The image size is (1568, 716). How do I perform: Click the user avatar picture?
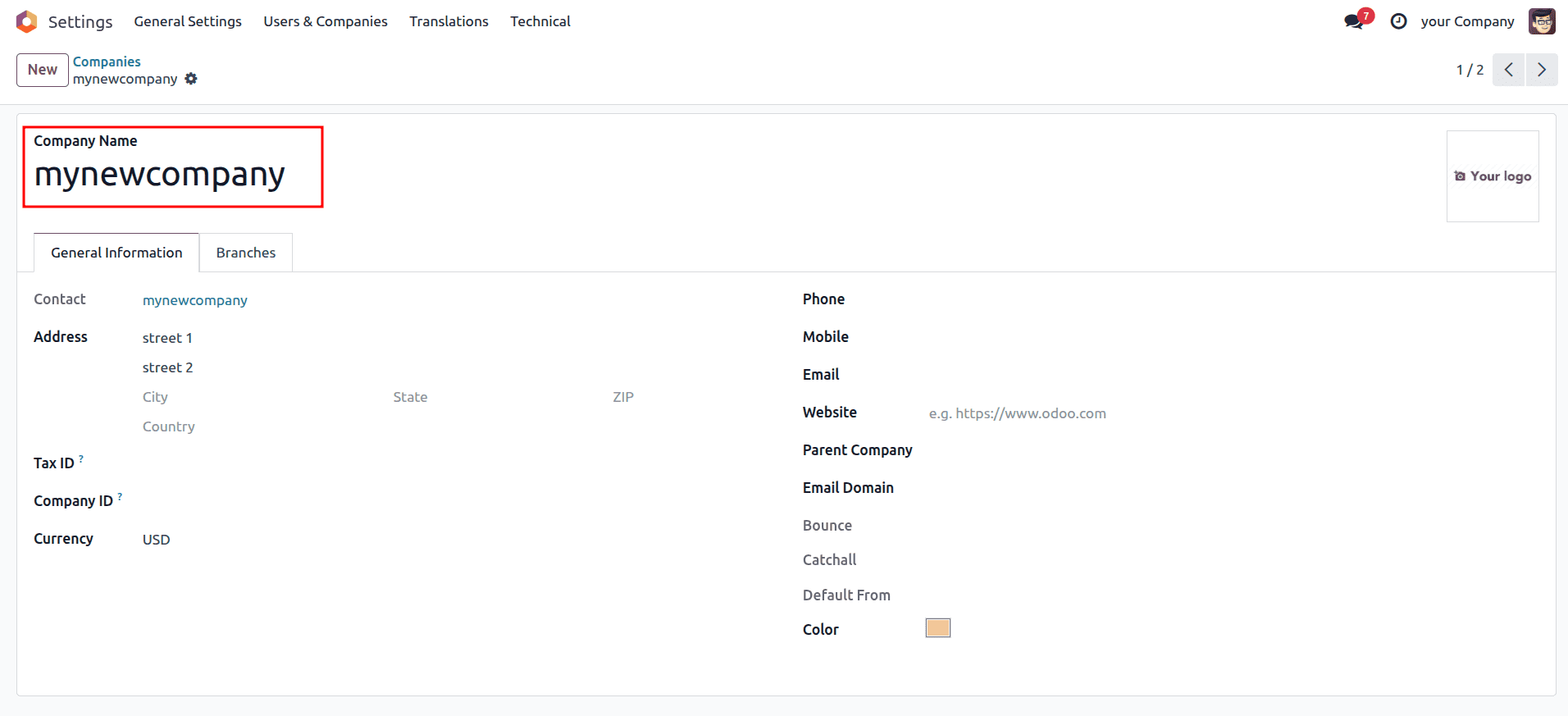[1542, 21]
